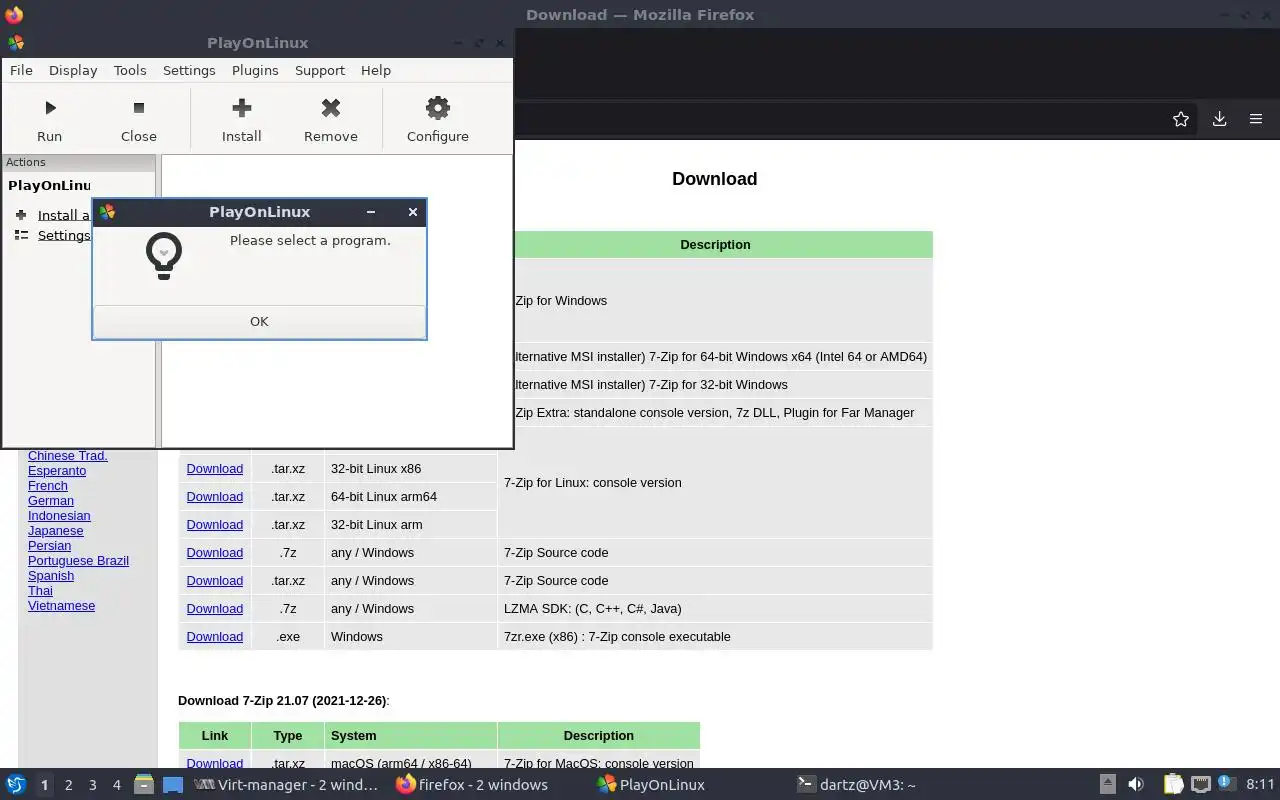Open the start menu icon on the taskbar
Viewport: 1280px width, 800px height.
click(16, 785)
